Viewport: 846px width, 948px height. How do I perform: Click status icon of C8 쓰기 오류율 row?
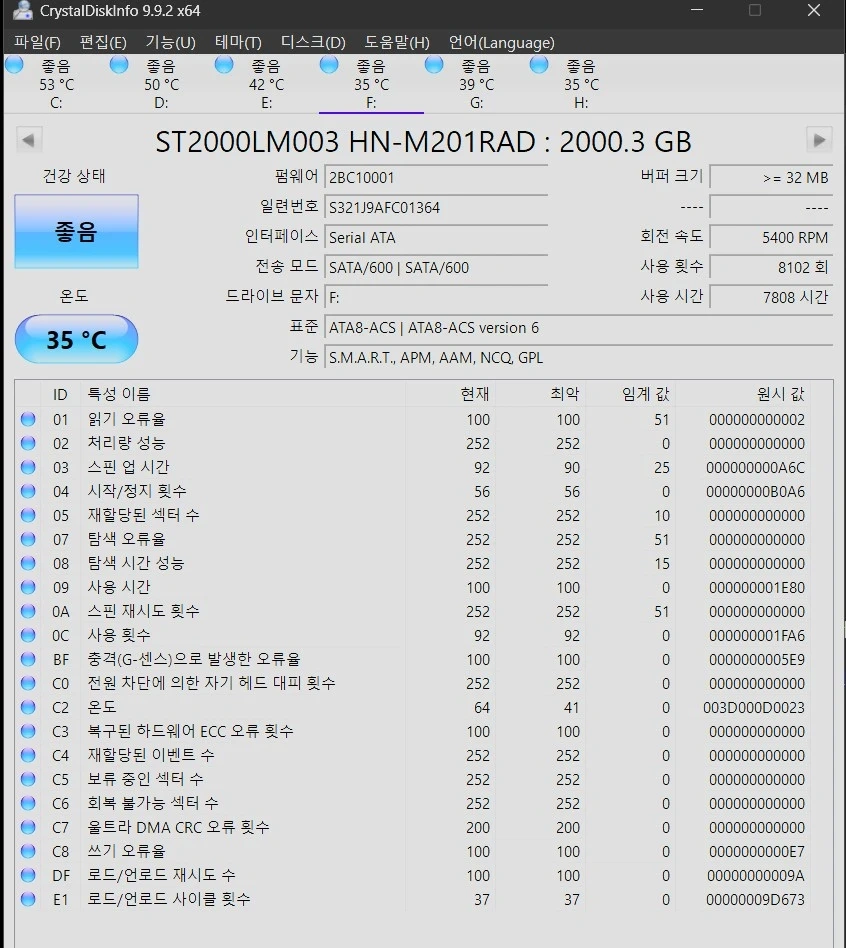(x=28, y=851)
